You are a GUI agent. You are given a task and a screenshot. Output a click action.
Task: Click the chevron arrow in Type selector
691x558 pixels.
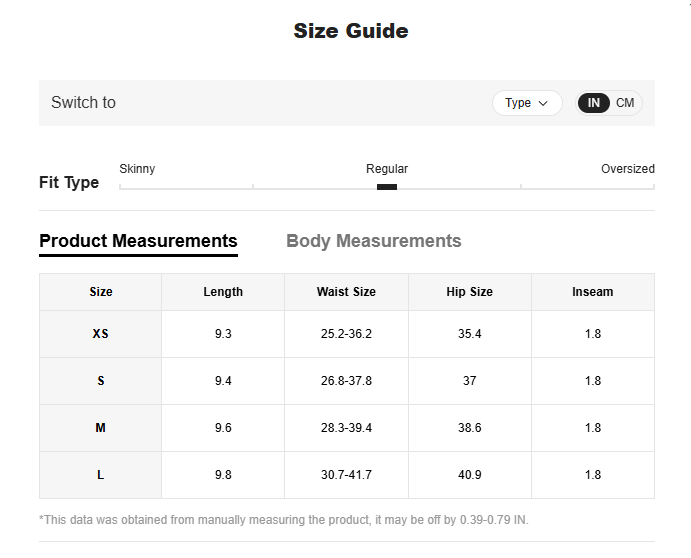pos(543,103)
